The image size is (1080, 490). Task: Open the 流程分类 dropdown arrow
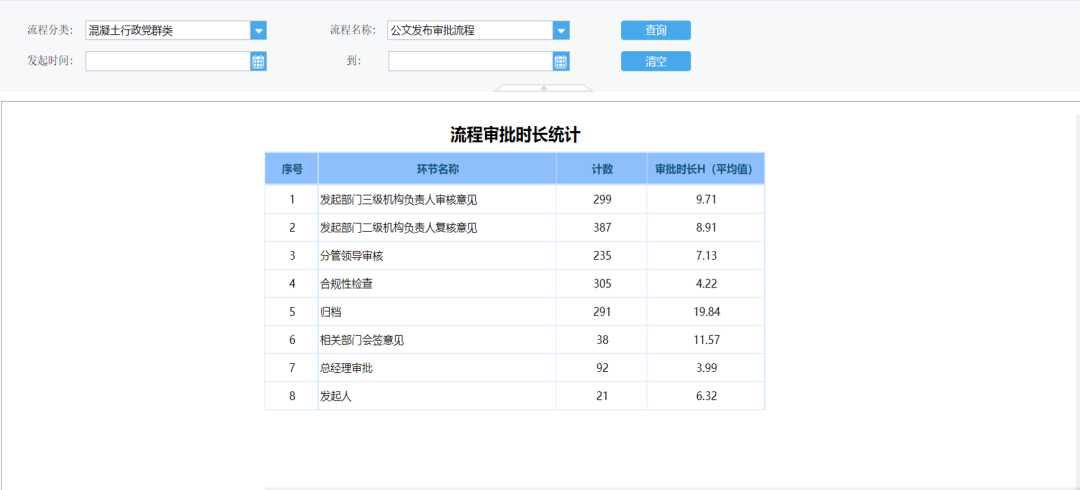click(x=259, y=31)
